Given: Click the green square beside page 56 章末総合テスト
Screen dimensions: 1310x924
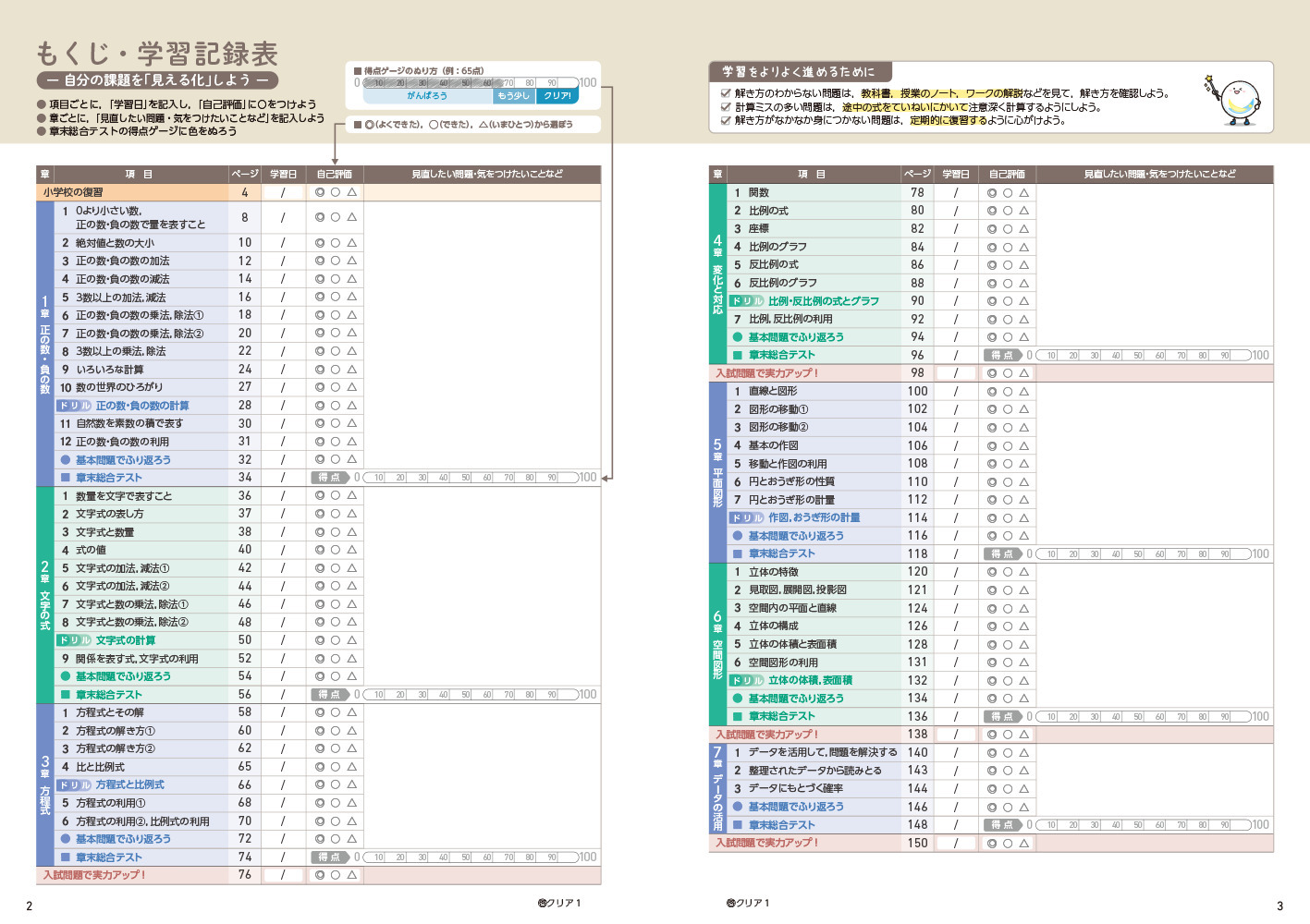Looking at the screenshot, I should click(66, 695).
